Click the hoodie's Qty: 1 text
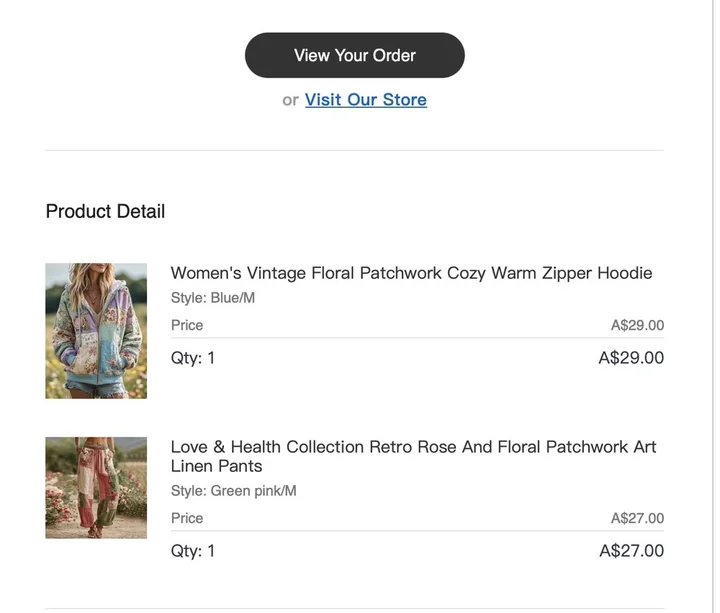The width and height of the screenshot is (720, 613). pyautogui.click(x=193, y=358)
